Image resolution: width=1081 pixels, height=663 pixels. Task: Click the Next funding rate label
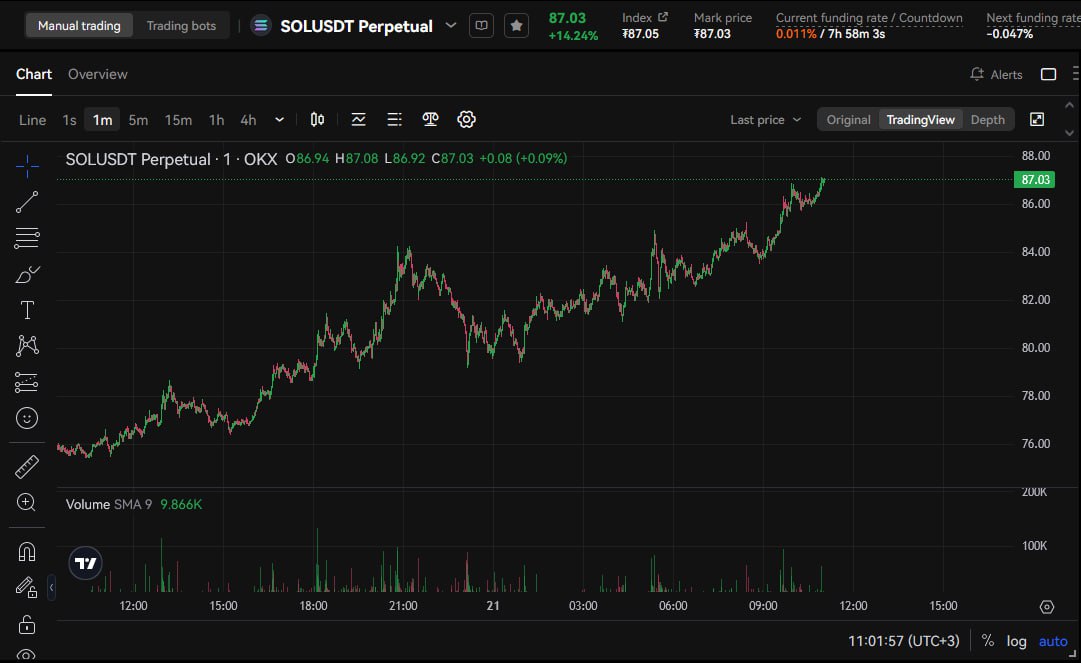pyautogui.click(x=1033, y=17)
